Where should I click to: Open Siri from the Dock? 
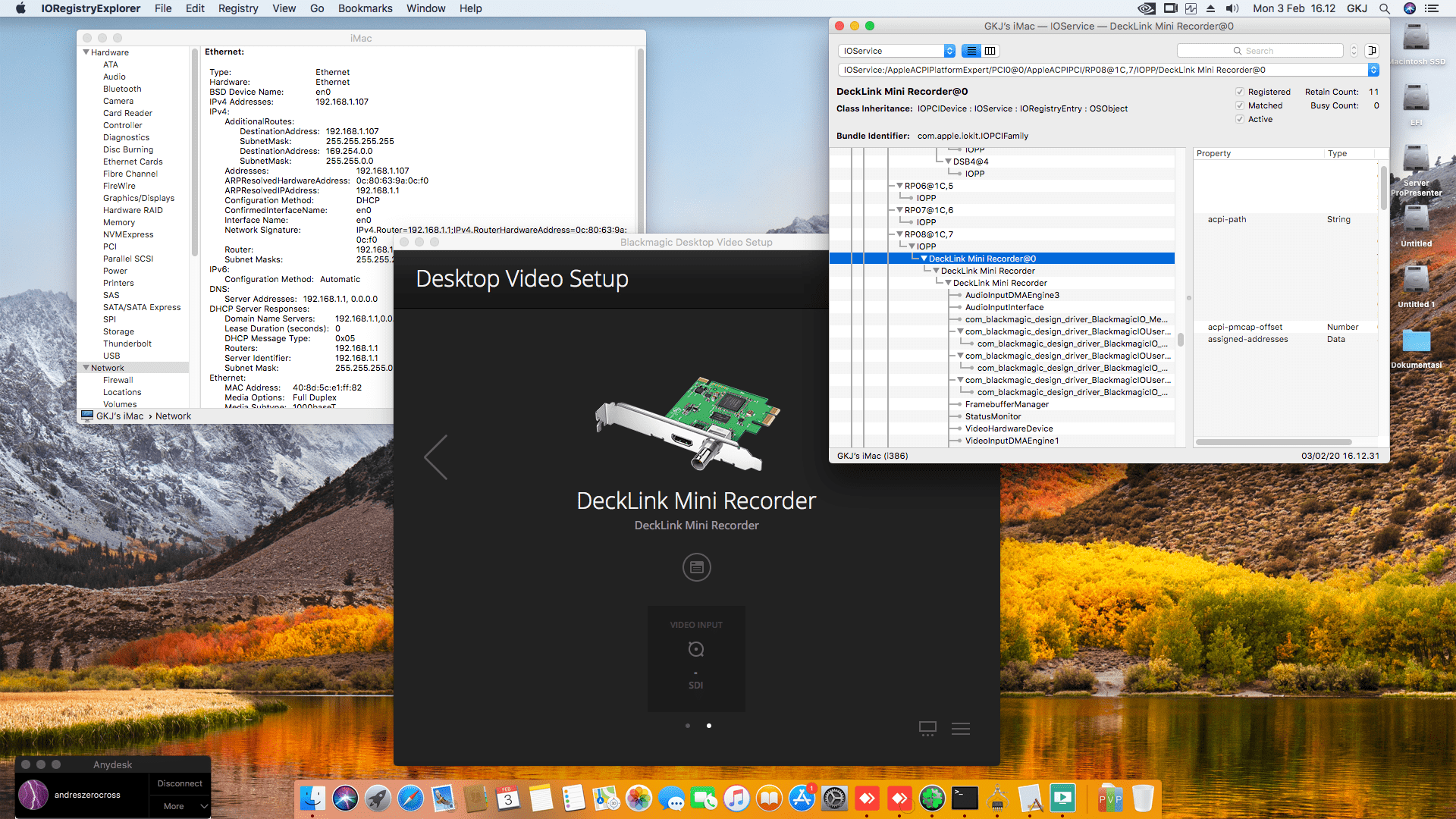[x=345, y=798]
